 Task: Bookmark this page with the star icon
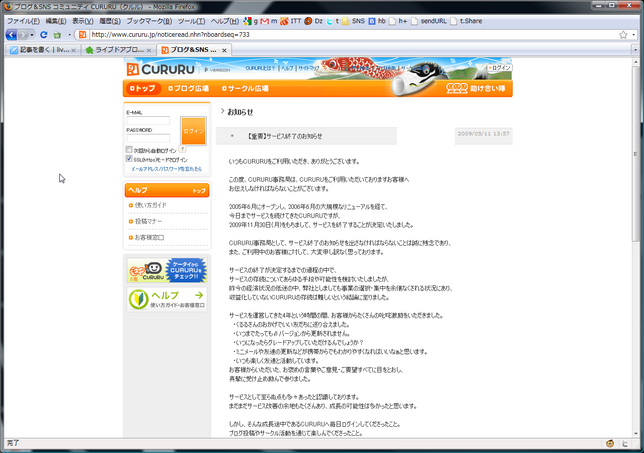click(x=623, y=35)
